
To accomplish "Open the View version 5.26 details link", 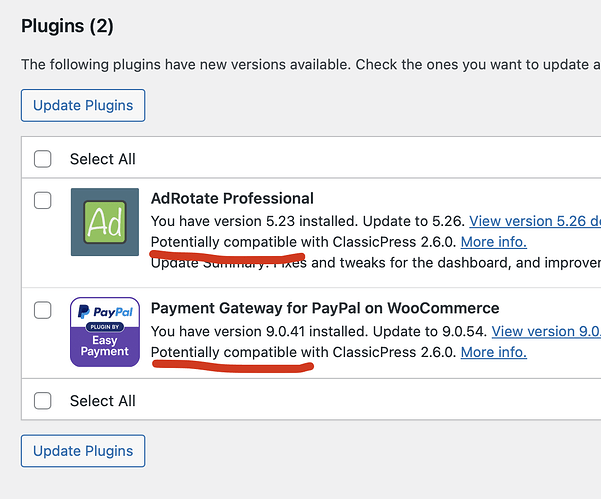I will [x=534, y=220].
